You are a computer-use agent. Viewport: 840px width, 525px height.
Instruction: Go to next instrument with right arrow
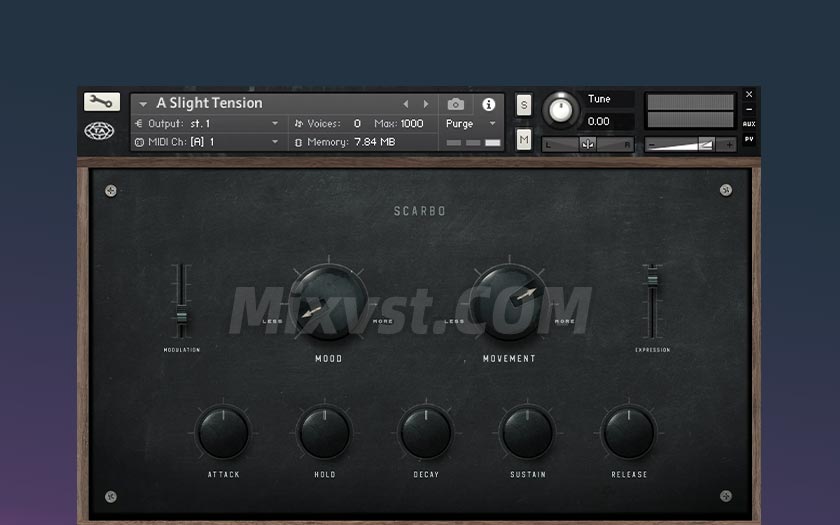click(x=426, y=104)
